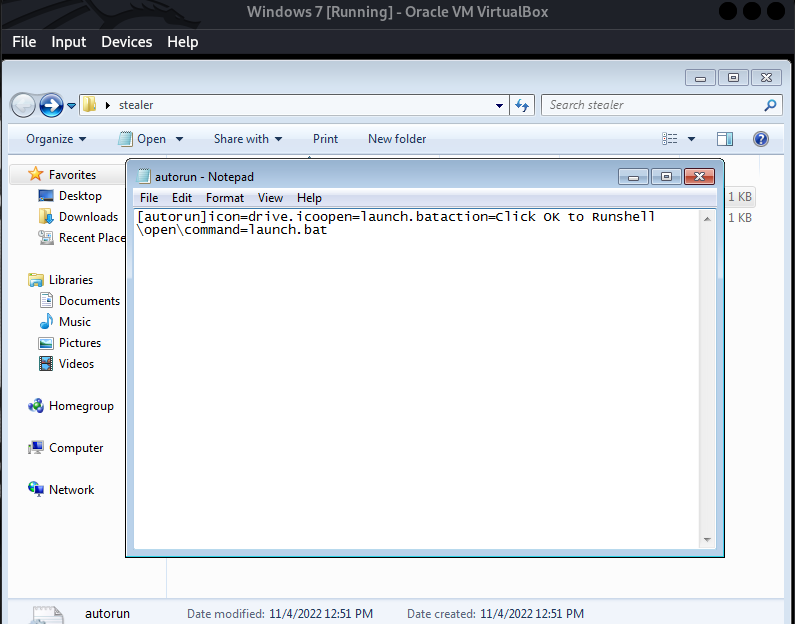Viewport: 795px width, 624px height.
Task: Click the Open toolbar button
Action: point(142,139)
